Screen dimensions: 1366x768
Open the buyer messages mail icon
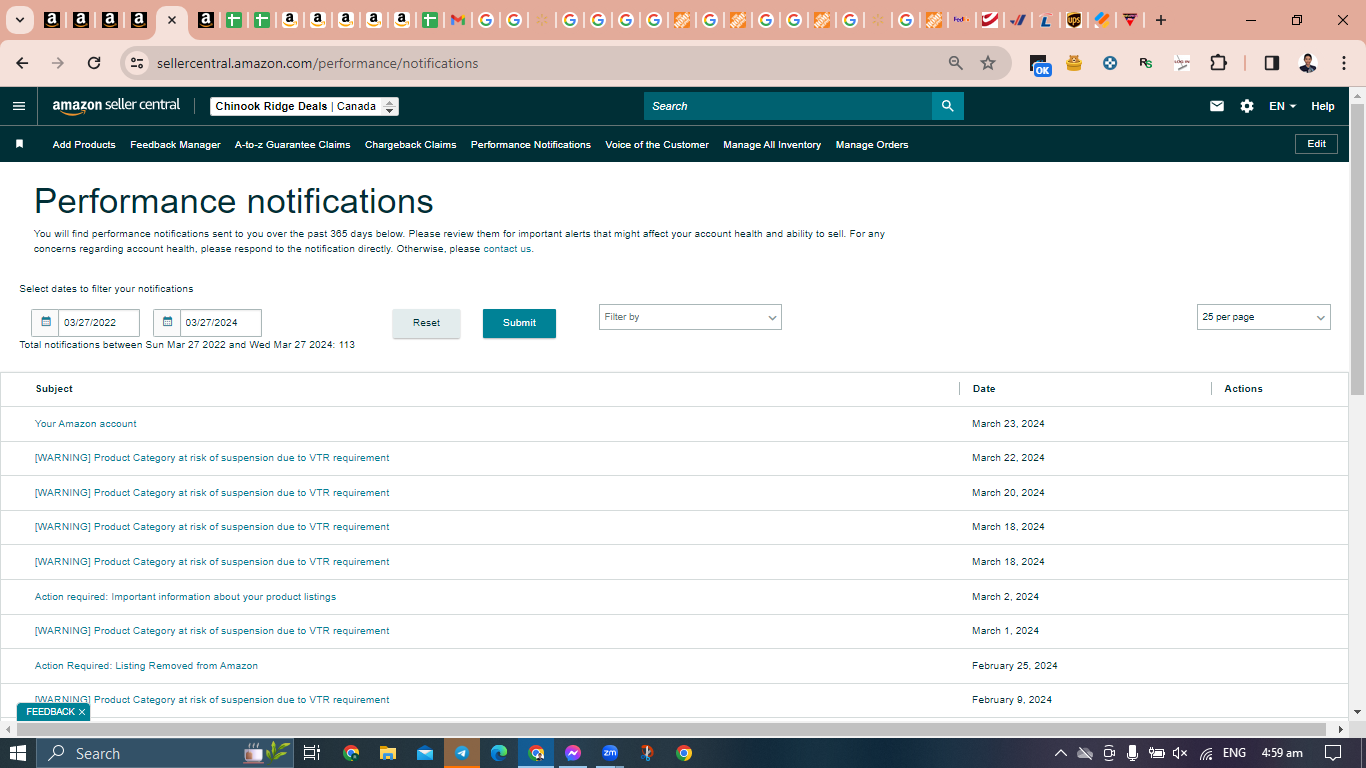click(x=1217, y=106)
